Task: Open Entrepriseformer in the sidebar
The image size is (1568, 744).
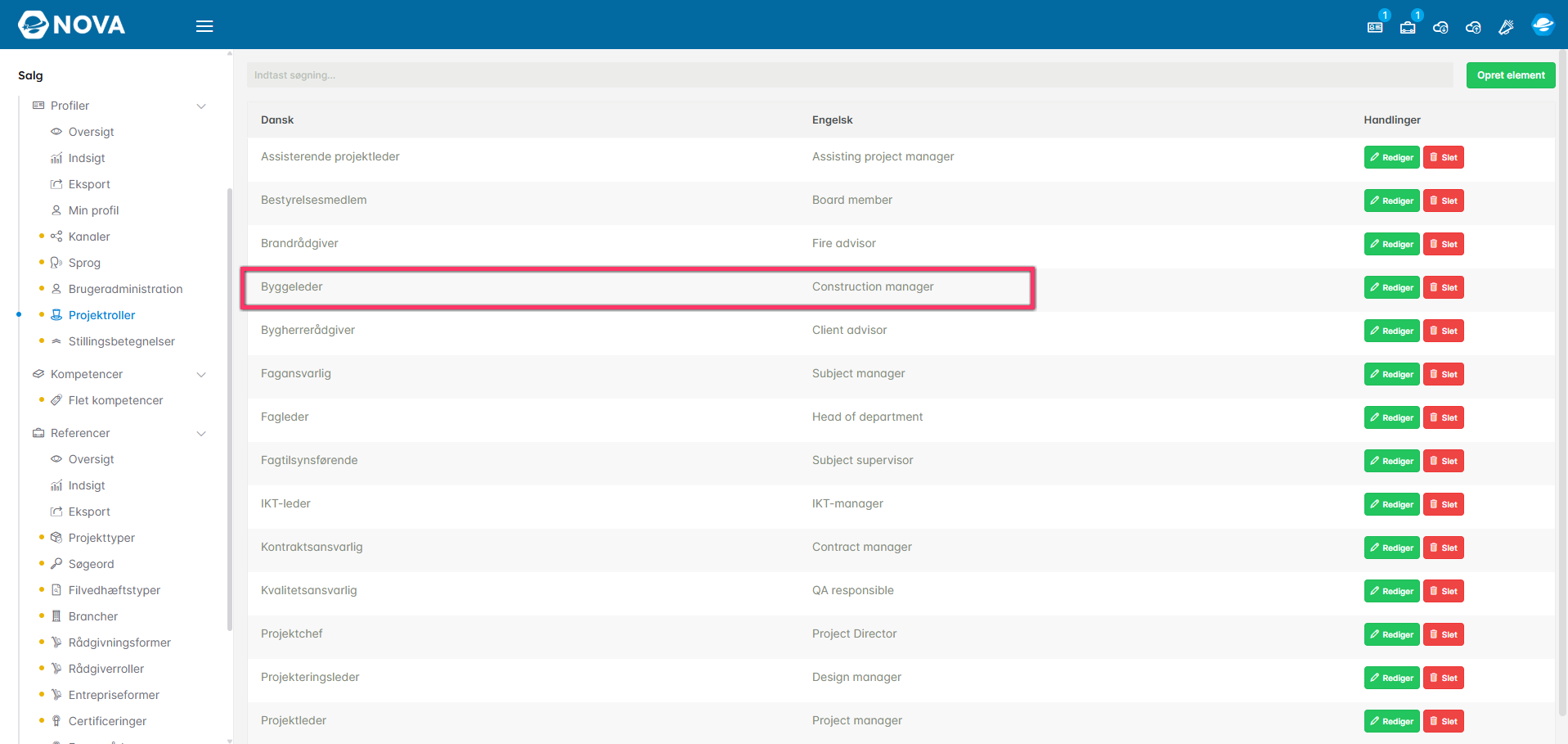Action: coord(114,695)
